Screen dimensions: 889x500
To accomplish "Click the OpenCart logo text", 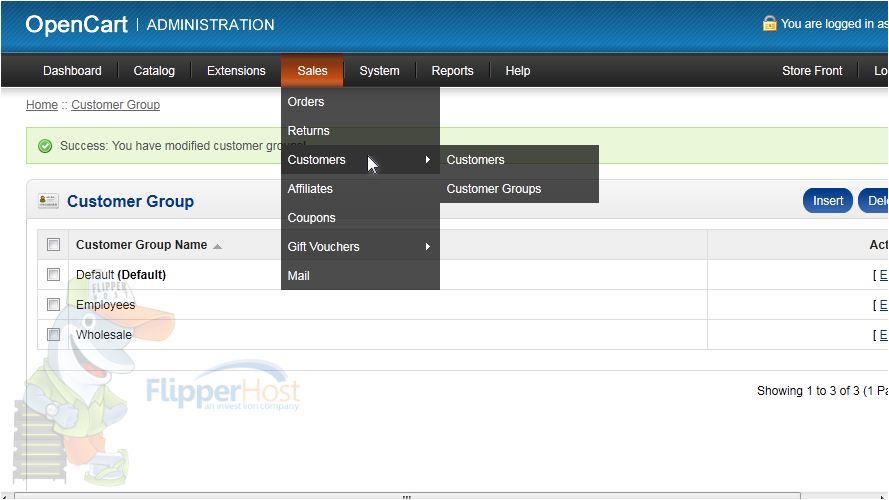I will click(x=77, y=24).
